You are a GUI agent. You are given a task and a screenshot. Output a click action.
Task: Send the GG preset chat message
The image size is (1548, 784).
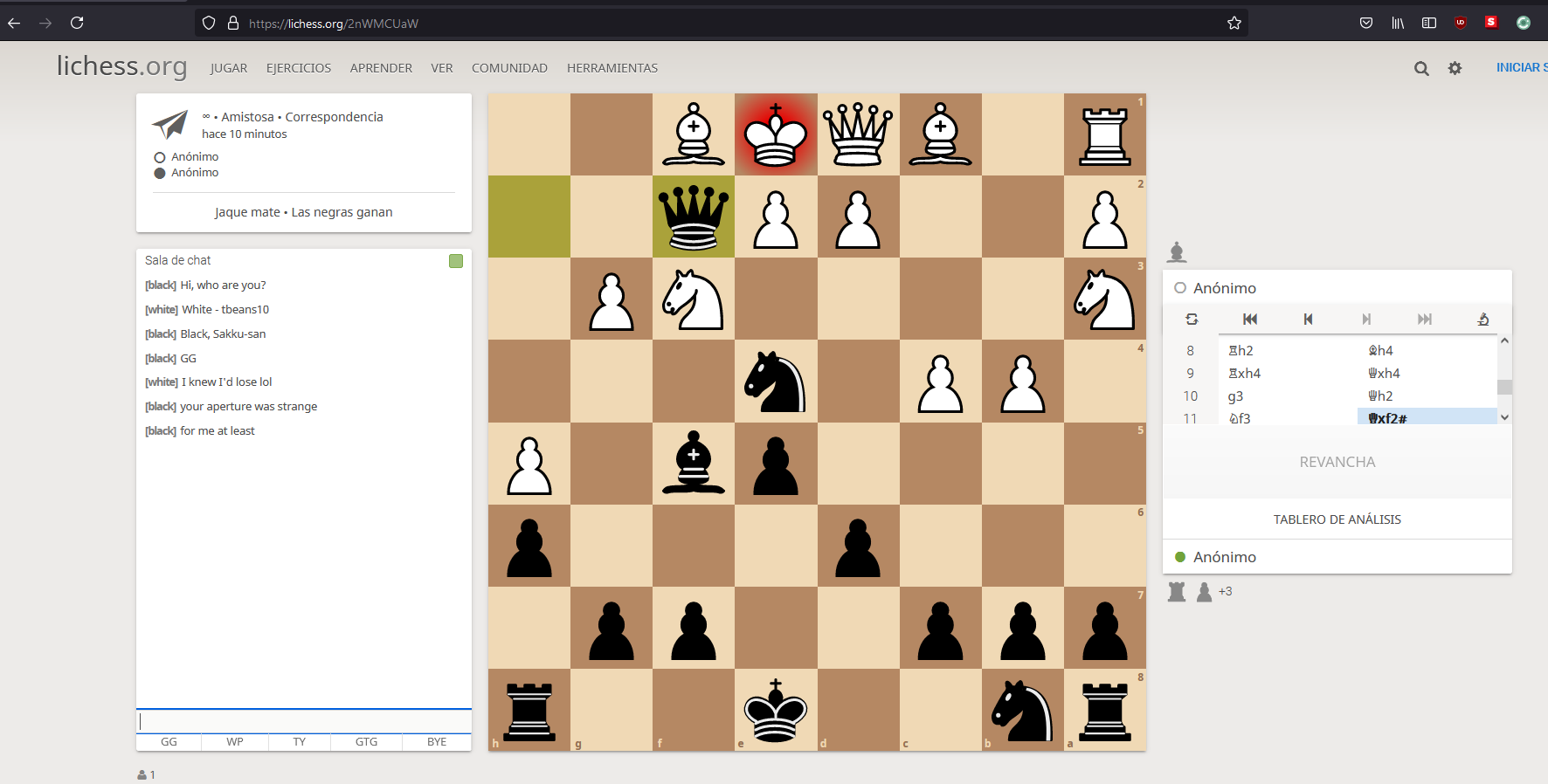pos(169,742)
